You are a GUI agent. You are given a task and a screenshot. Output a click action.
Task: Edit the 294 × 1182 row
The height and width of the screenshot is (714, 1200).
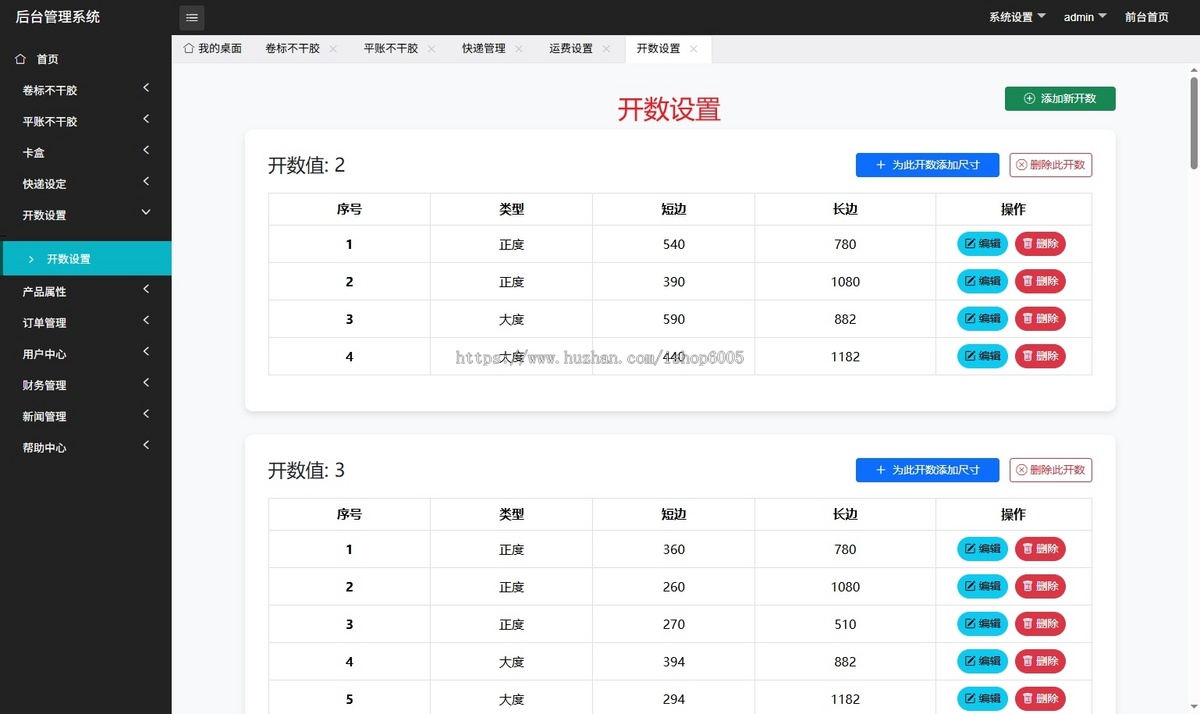click(983, 699)
